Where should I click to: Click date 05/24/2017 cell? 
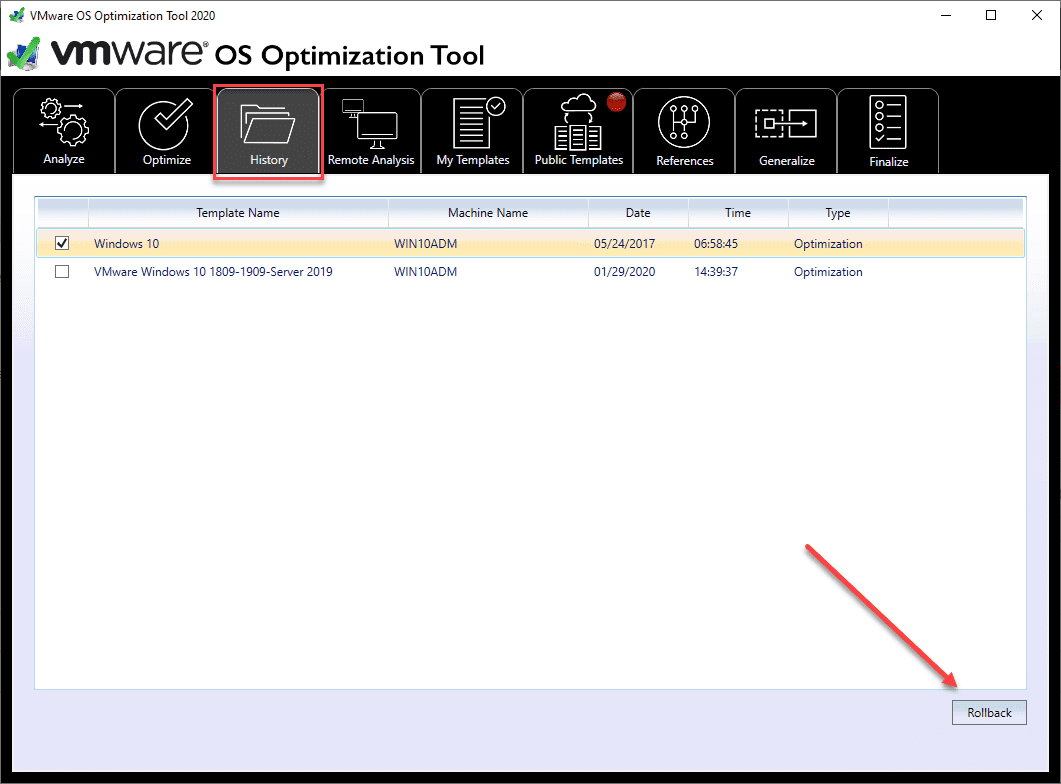(x=625, y=244)
